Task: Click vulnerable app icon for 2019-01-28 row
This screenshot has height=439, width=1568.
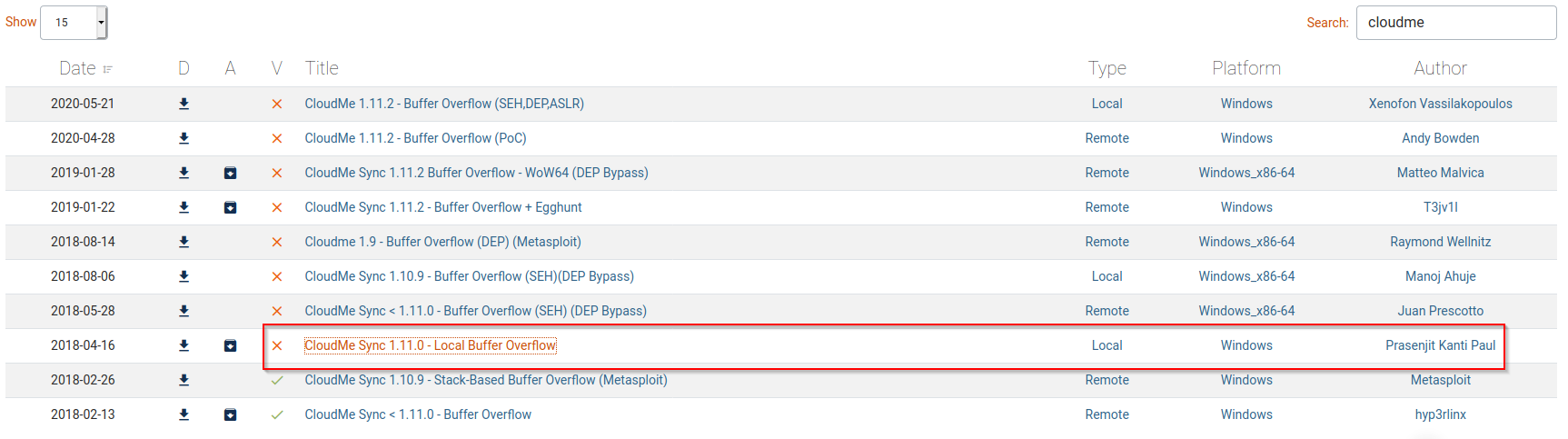Action: pyautogui.click(x=231, y=173)
